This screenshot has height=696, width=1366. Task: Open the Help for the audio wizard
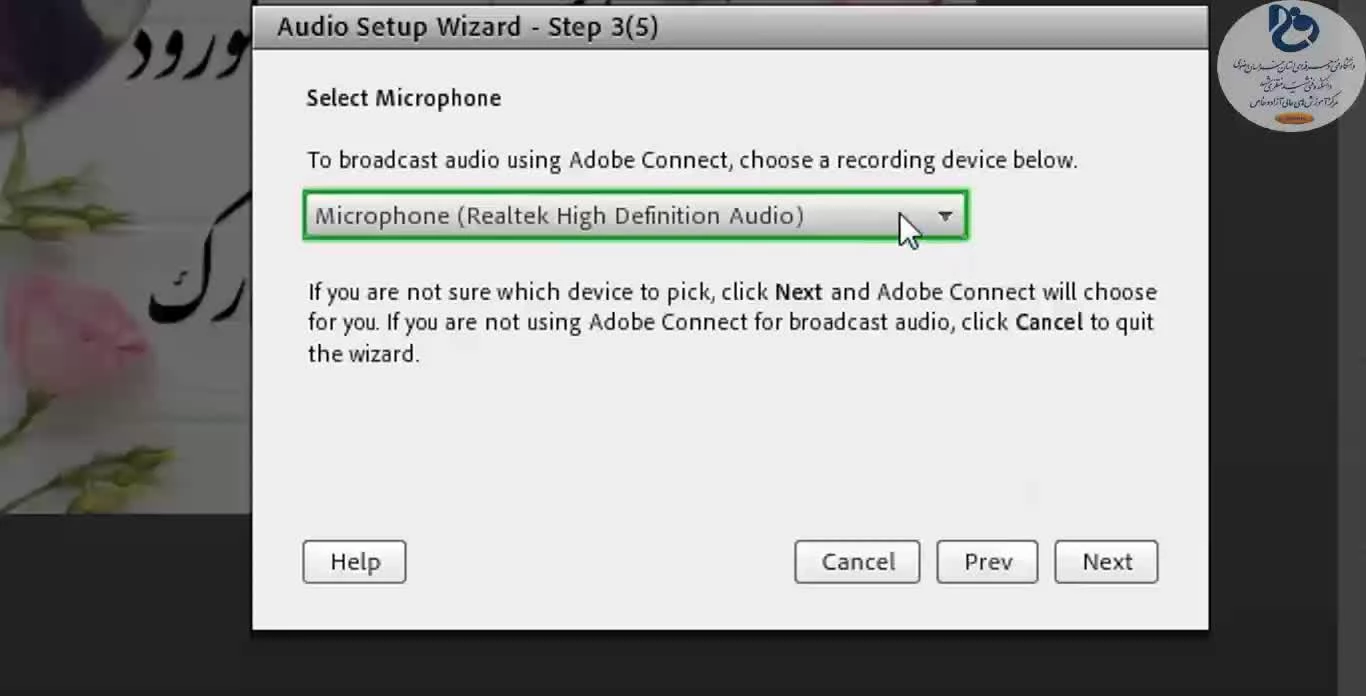point(354,562)
